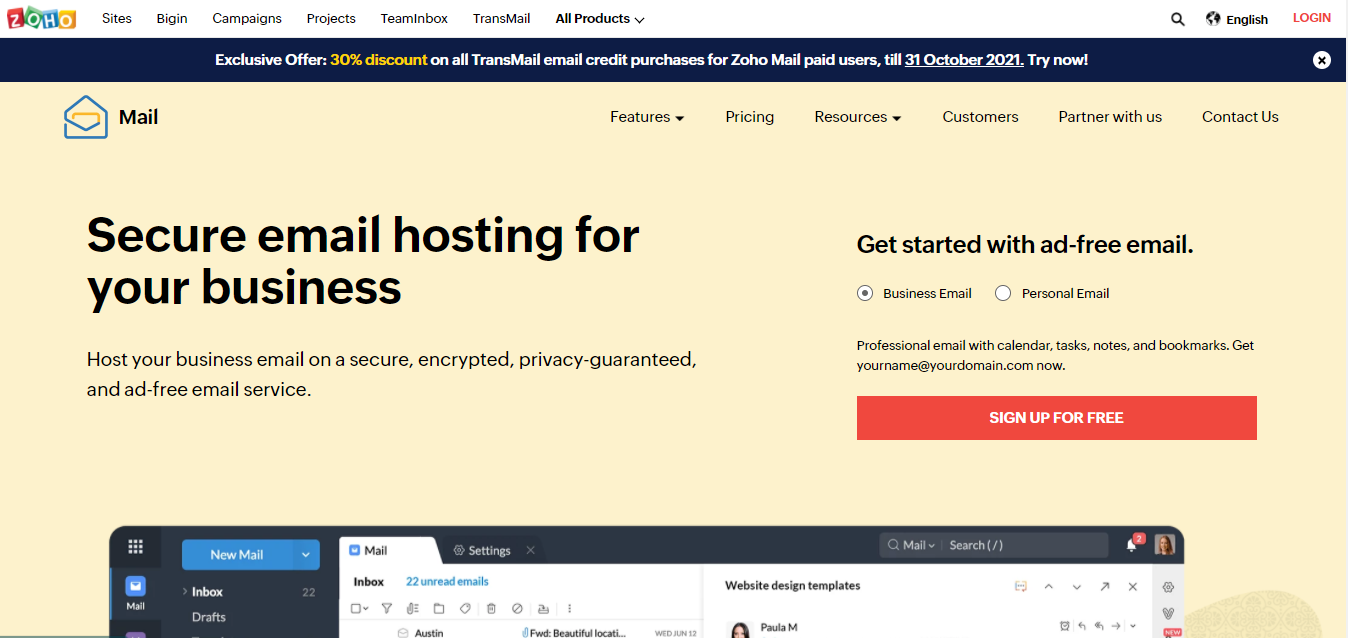Viewport: 1348px width, 638px height.
Task: Open the apps grid in the mail client
Action: coord(136,547)
